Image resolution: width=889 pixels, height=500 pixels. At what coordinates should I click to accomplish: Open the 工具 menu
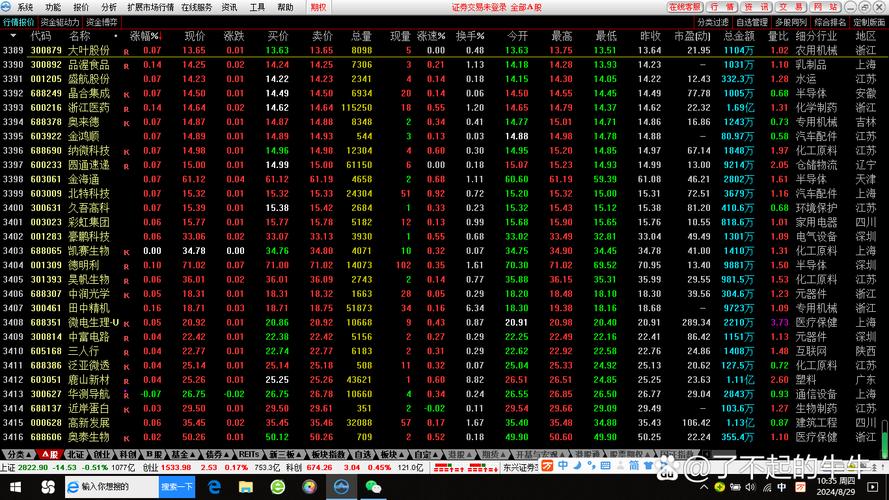(257, 7)
